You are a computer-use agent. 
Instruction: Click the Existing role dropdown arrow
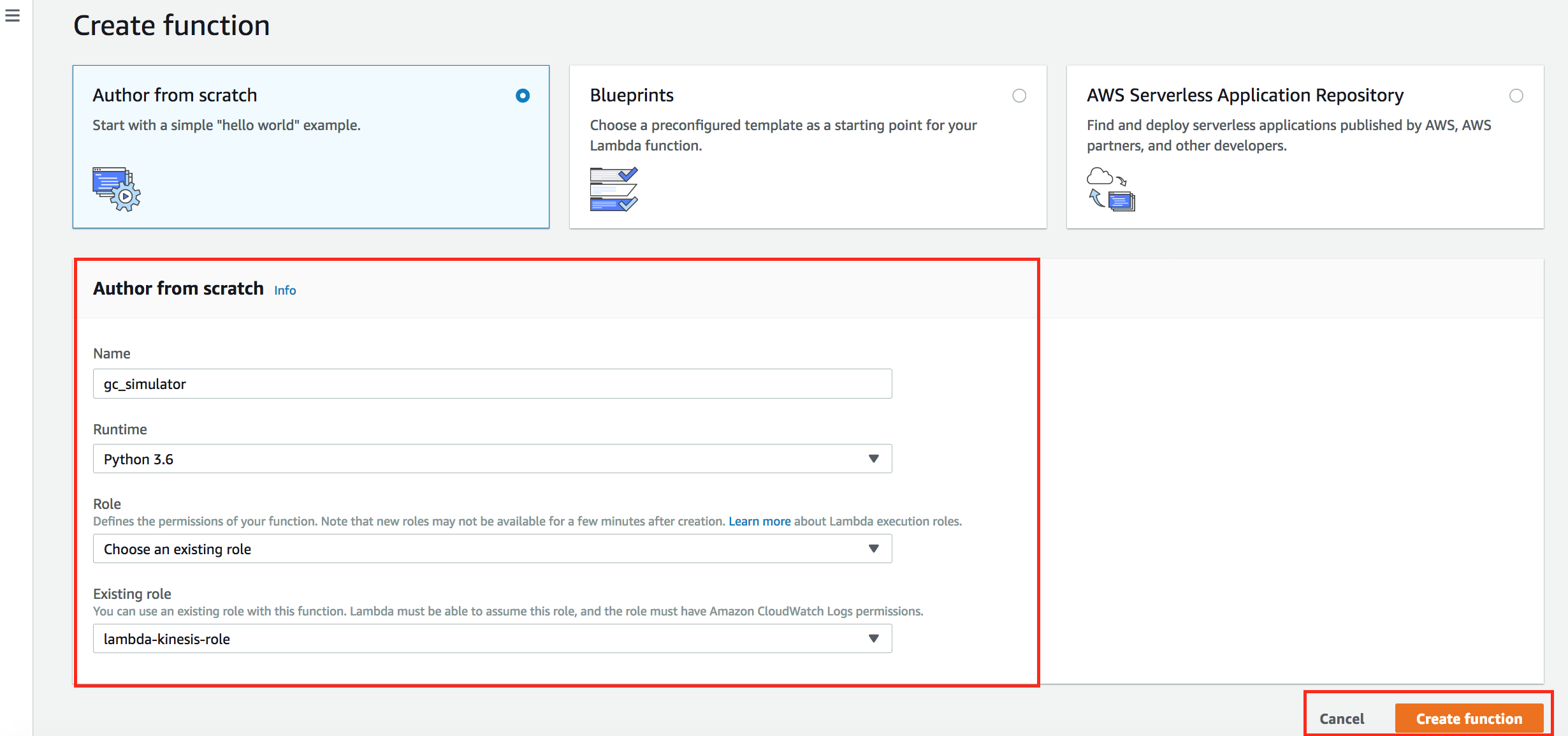(x=873, y=639)
